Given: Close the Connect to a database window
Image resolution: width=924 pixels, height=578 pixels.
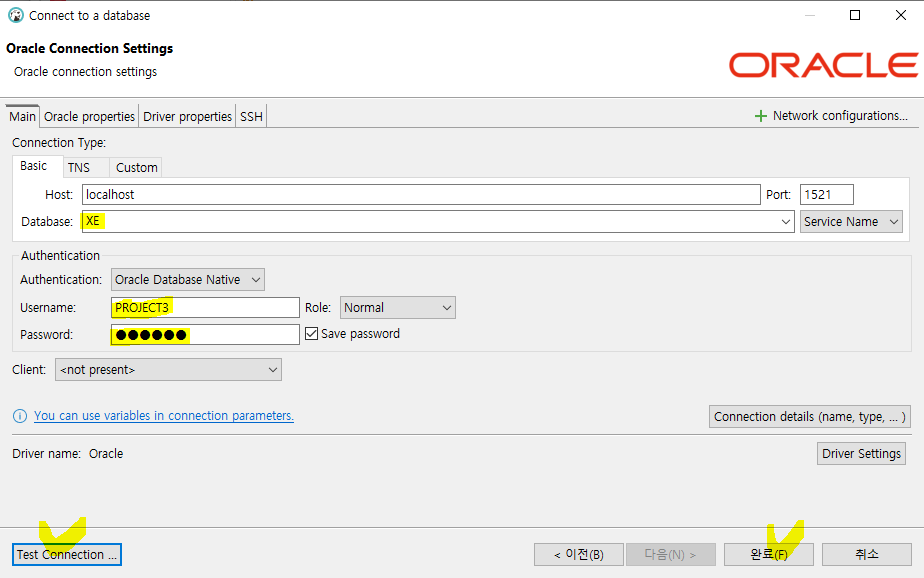Looking at the screenshot, I should pyautogui.click(x=900, y=15).
